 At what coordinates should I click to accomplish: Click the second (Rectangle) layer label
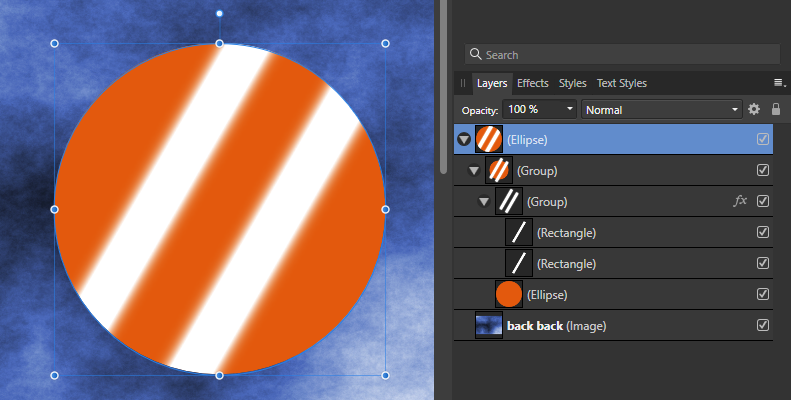(x=566, y=264)
